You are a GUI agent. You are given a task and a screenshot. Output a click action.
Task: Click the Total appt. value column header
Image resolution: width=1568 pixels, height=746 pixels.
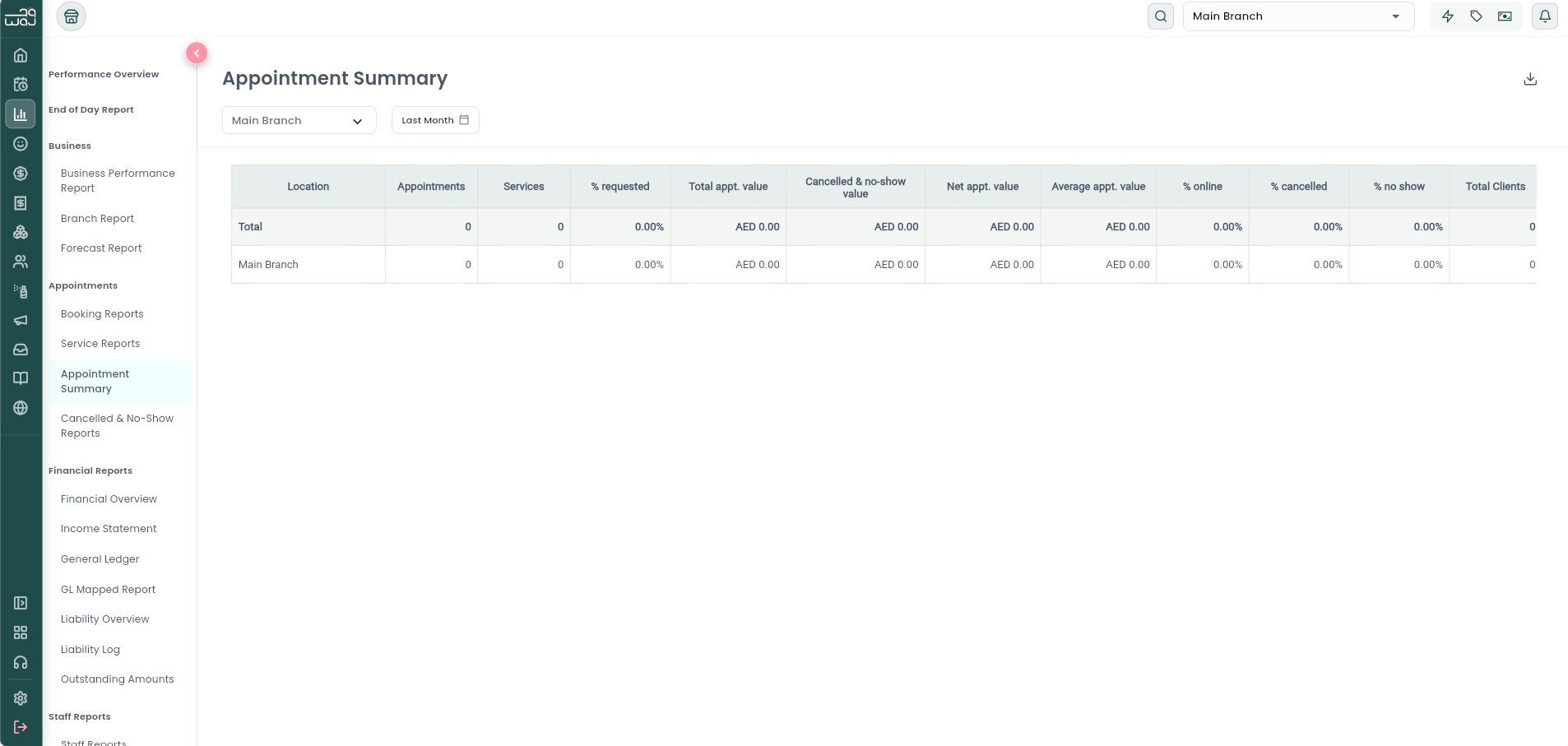[728, 187]
